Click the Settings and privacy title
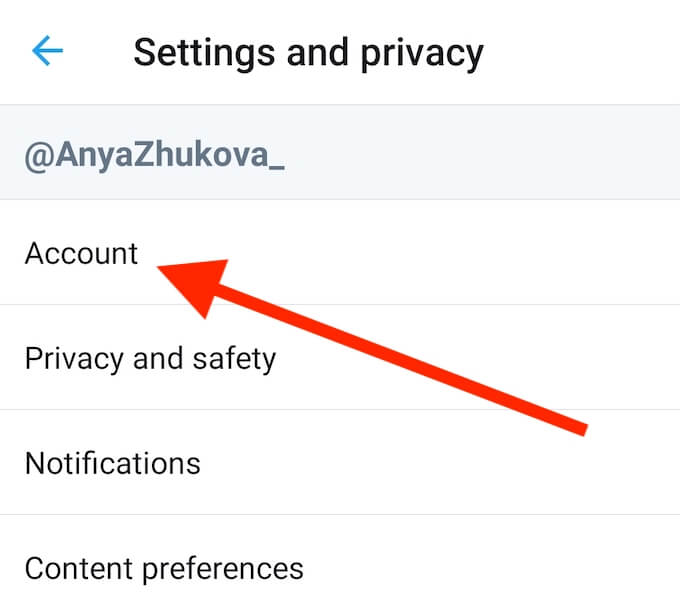This screenshot has width=680, height=614. (308, 52)
